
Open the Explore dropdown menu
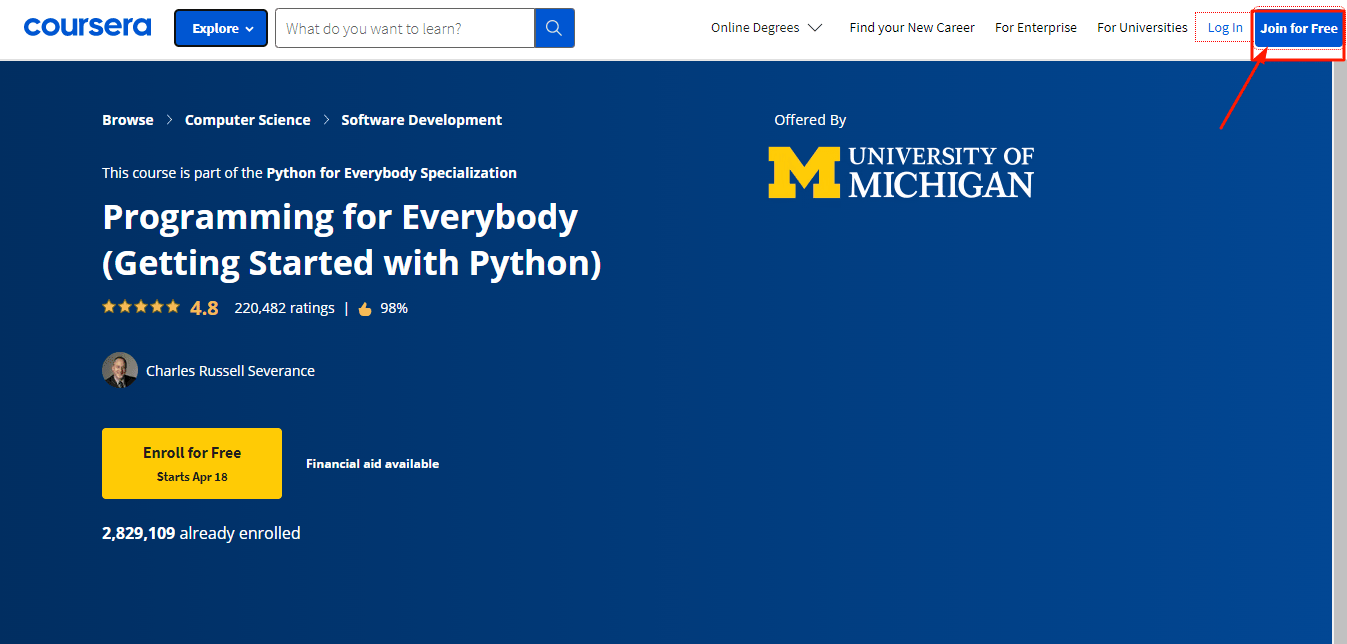tap(221, 29)
